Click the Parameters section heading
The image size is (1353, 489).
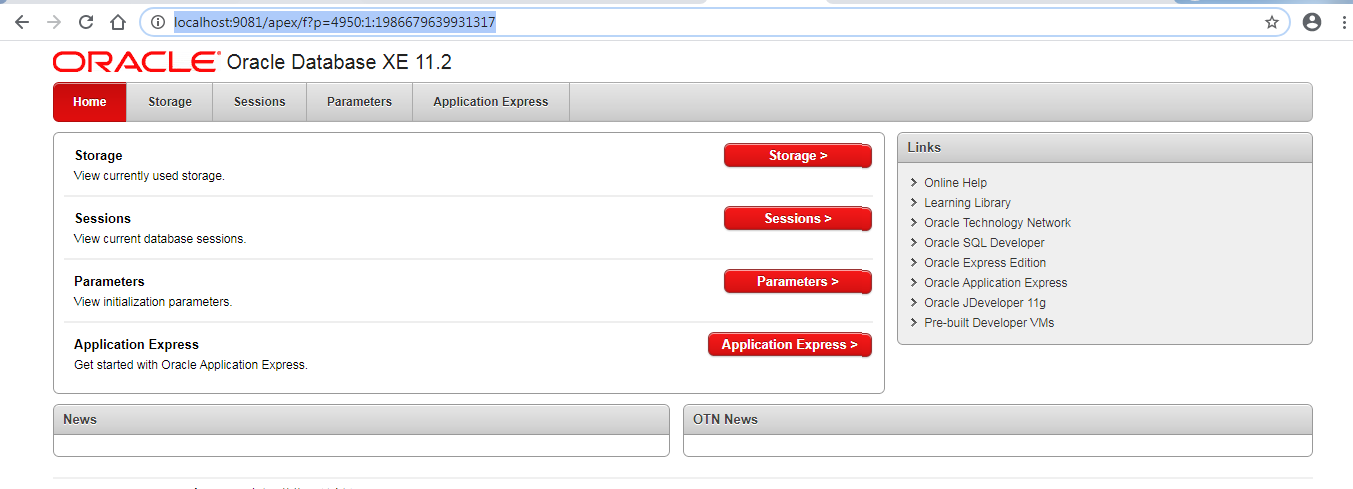109,282
